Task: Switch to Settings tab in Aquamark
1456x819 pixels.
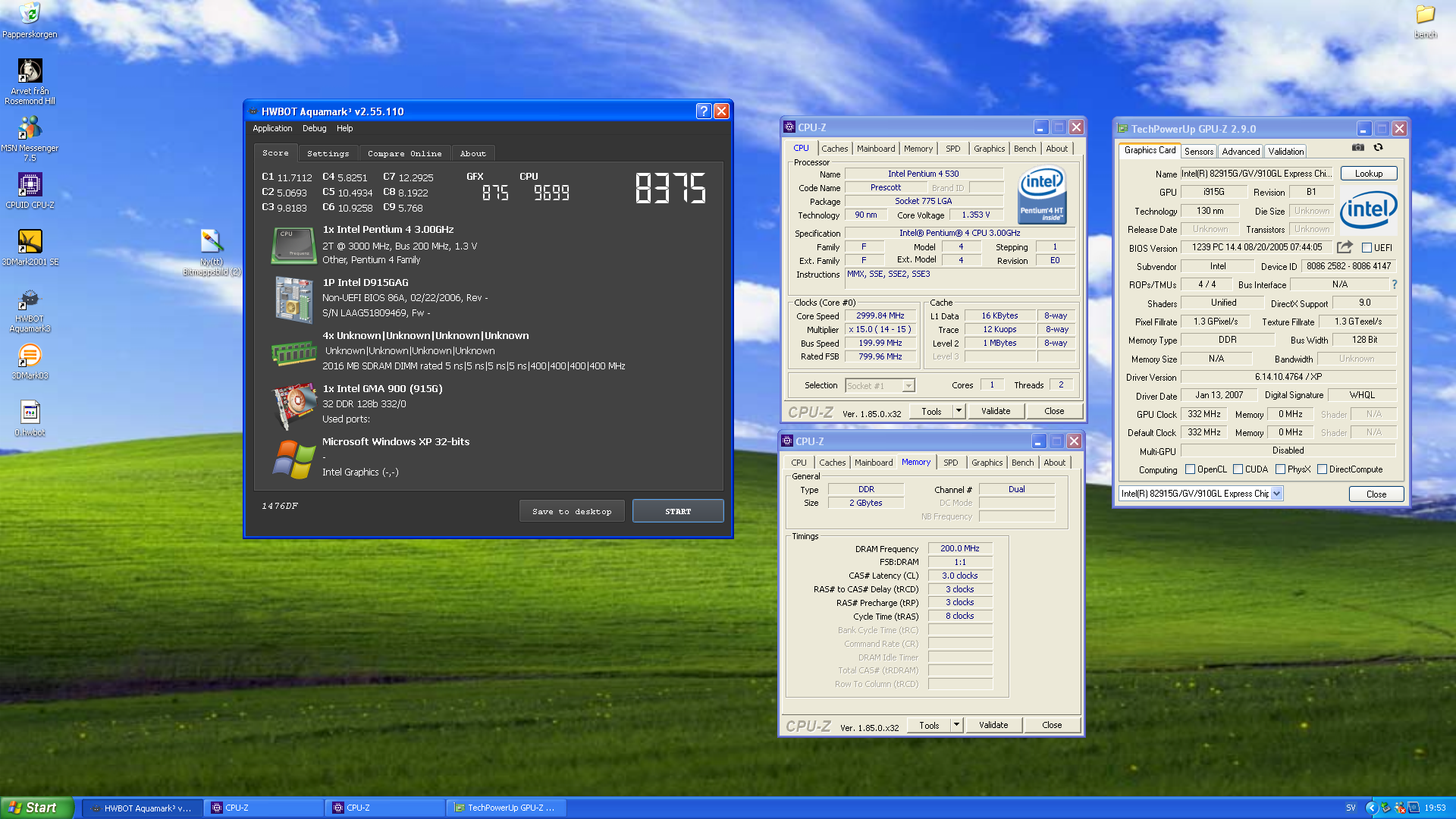Action: tap(328, 153)
